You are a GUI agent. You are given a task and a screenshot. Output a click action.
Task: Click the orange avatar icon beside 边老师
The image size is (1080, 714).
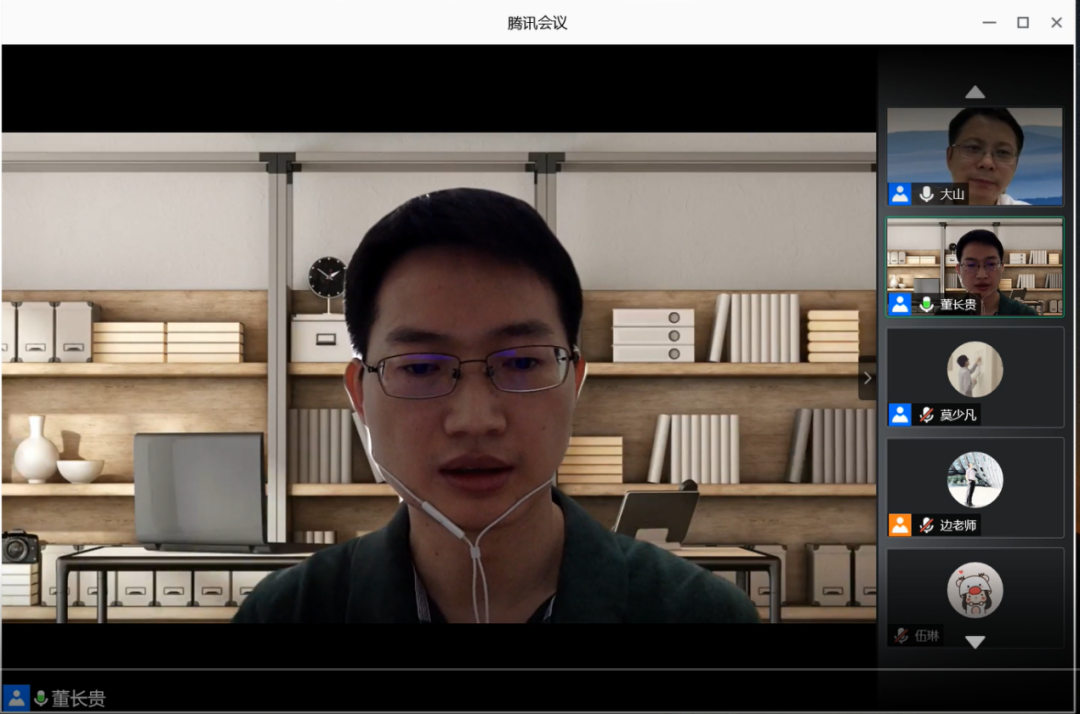tap(899, 525)
